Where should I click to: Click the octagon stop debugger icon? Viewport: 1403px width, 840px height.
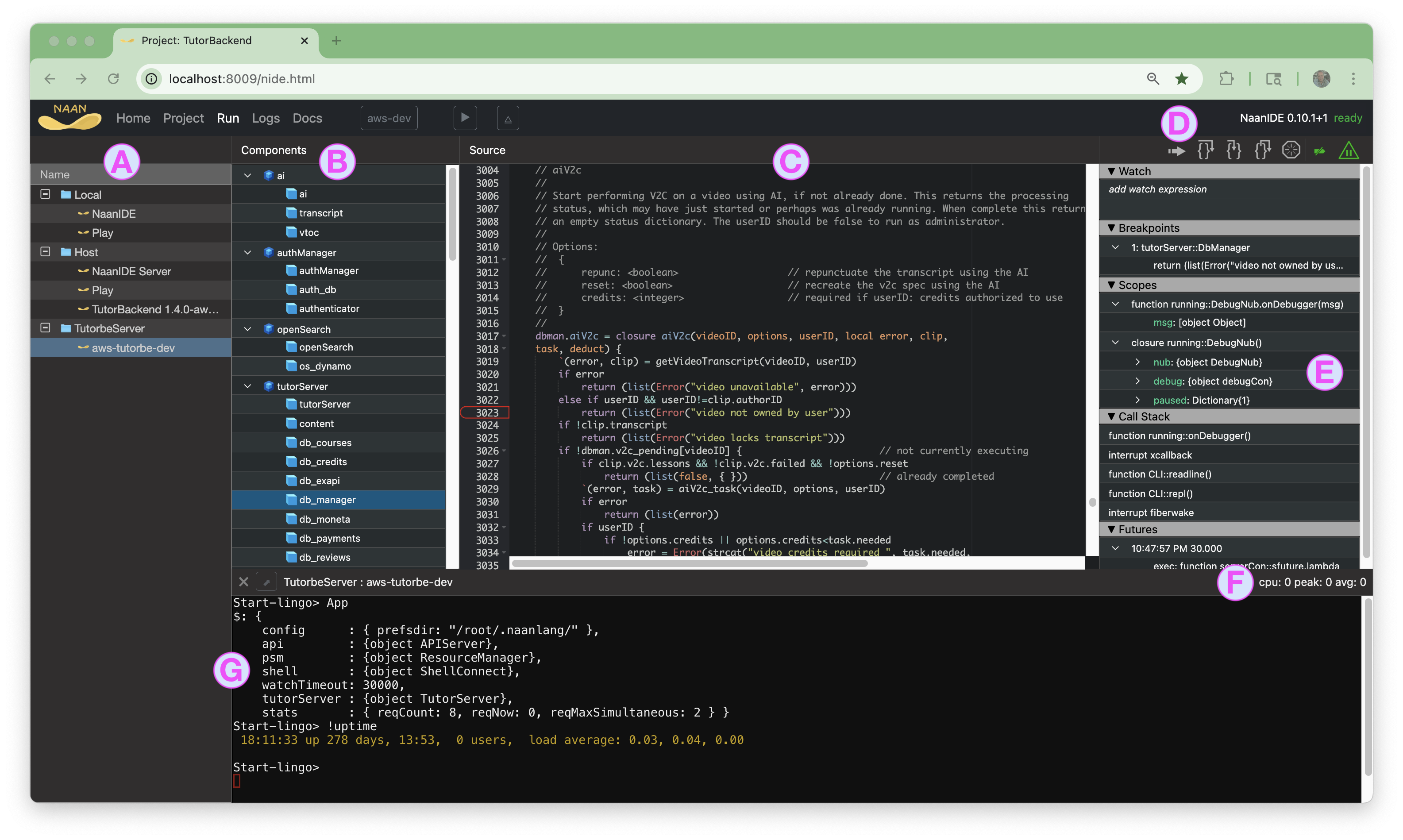tap(1291, 150)
